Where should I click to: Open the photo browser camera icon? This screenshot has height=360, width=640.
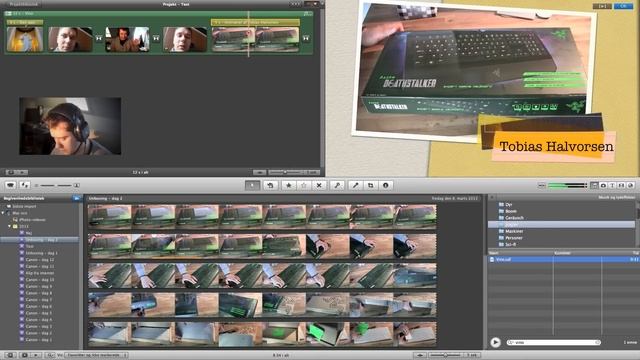603,185
